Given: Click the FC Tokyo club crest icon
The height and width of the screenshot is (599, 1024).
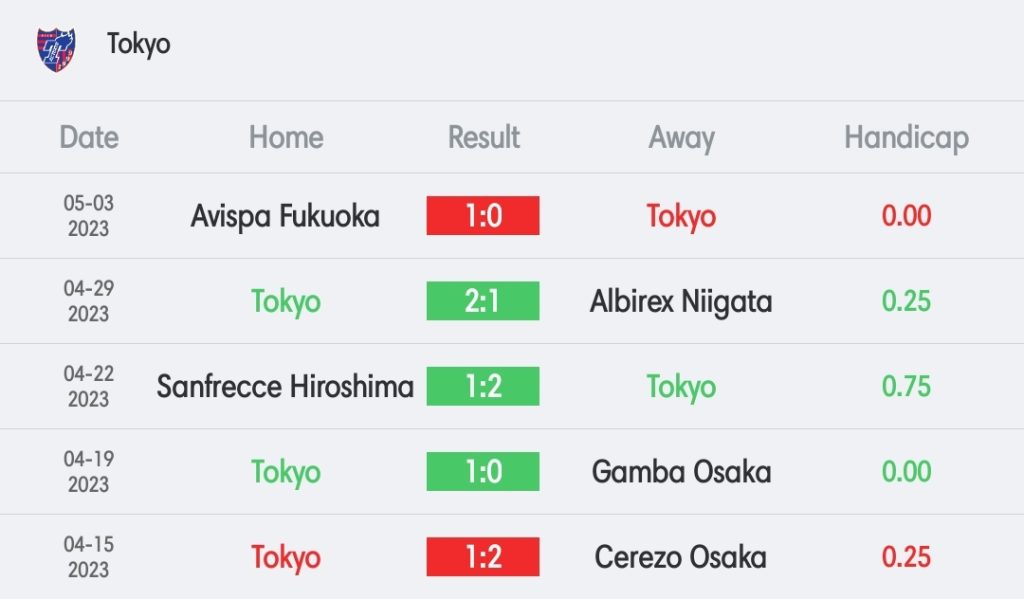Looking at the screenshot, I should pos(56,47).
